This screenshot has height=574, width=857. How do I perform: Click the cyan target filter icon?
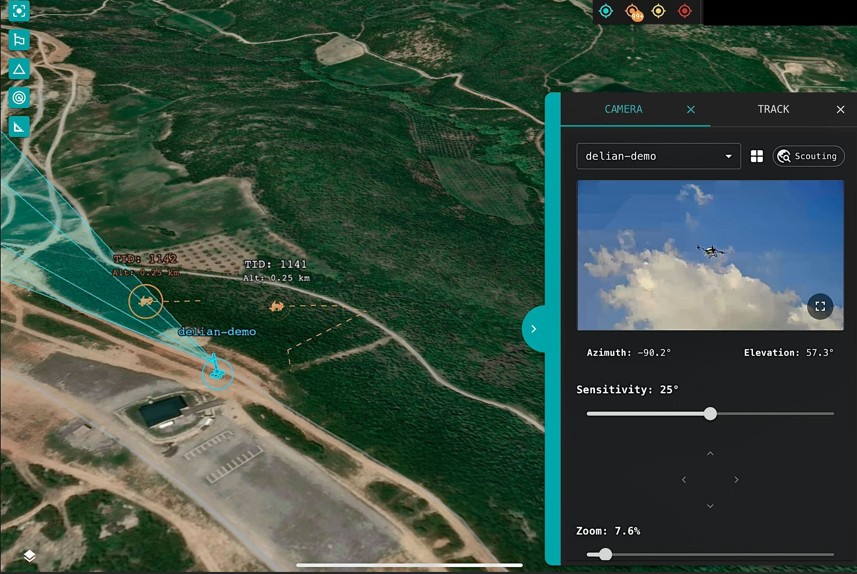605,11
